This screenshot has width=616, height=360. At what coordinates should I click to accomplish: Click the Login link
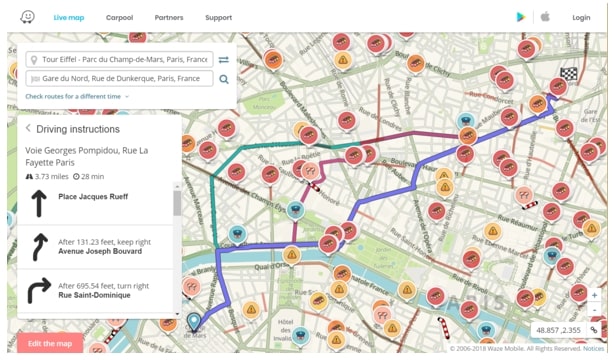tap(581, 17)
